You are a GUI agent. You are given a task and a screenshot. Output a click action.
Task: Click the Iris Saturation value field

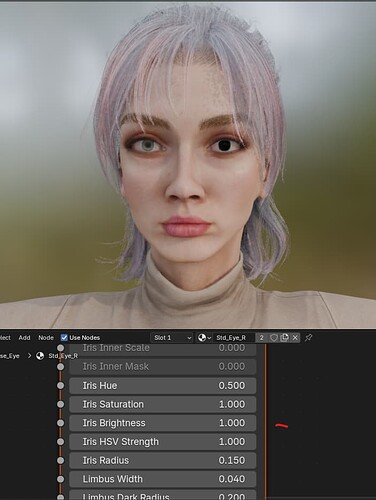click(x=163, y=404)
